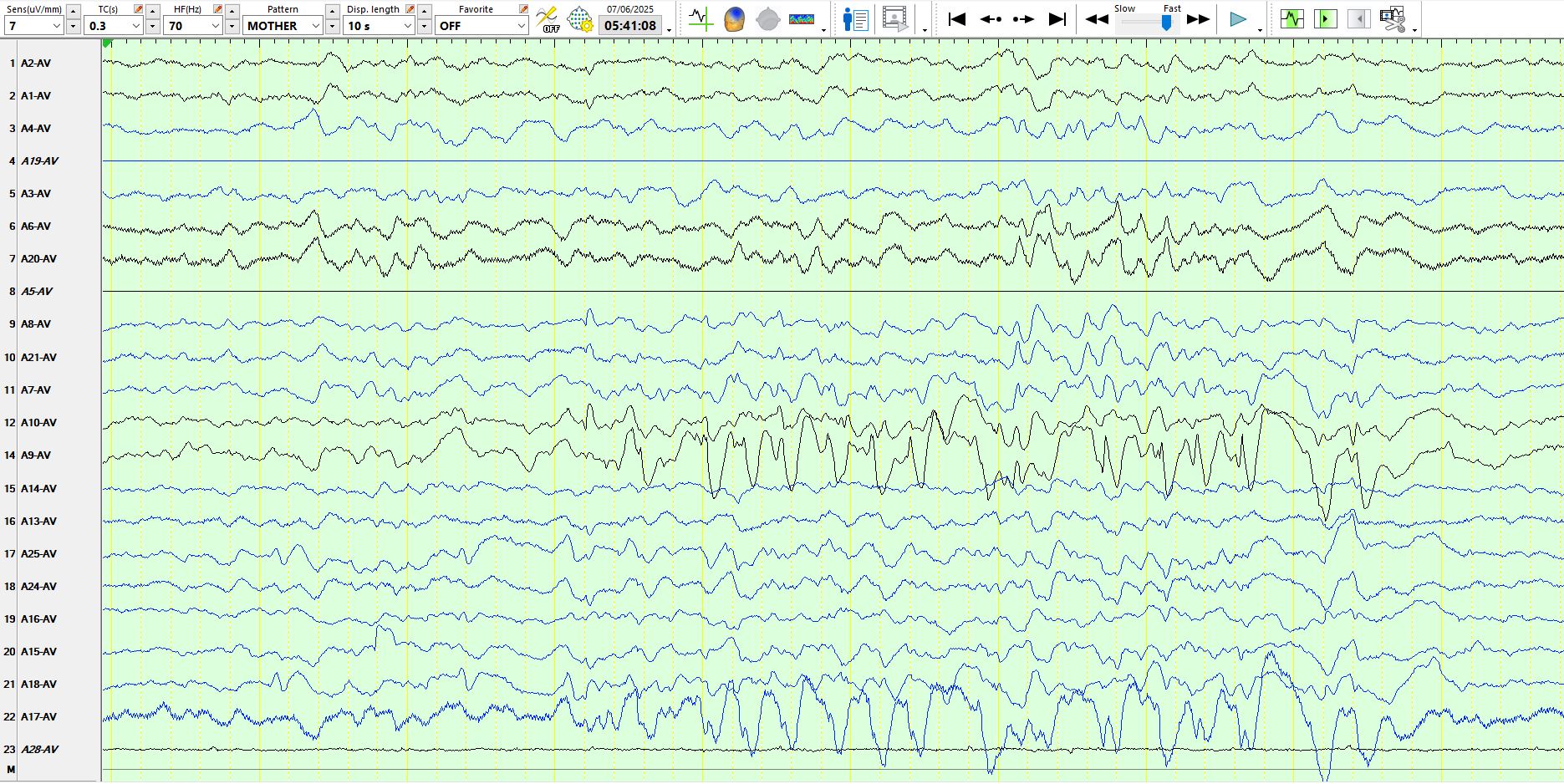The height and width of the screenshot is (784, 1564).
Task: Activate the waveform measurement cursor tool
Action: coord(700,18)
